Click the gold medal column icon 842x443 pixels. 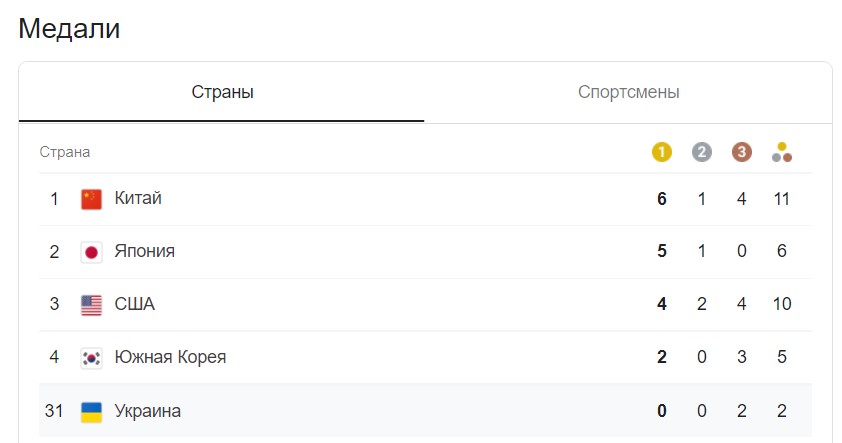tap(662, 152)
